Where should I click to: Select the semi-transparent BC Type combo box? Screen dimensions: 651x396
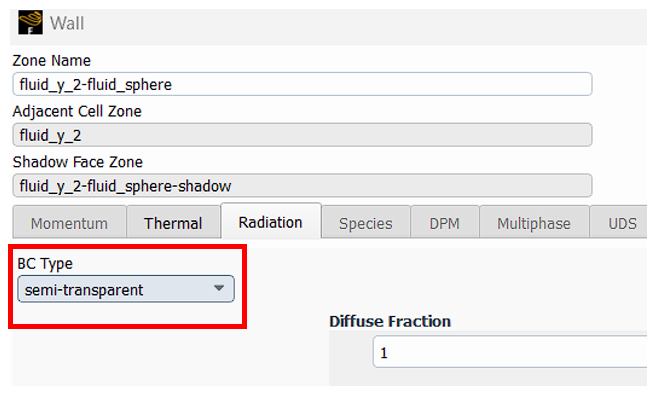126,289
